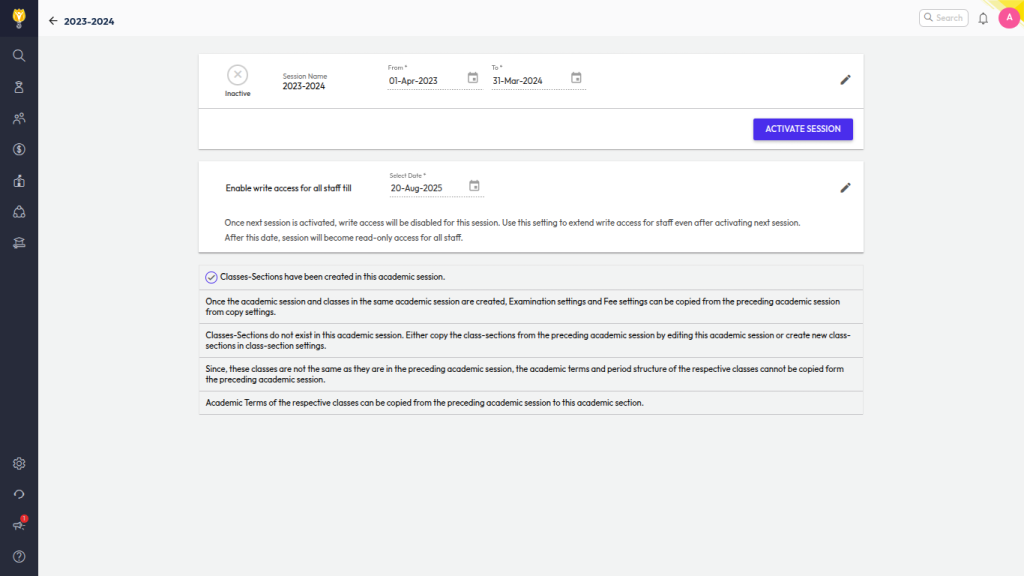The height and width of the screenshot is (576, 1024).
Task: Open search from the left sidebar
Action: (x=19, y=56)
